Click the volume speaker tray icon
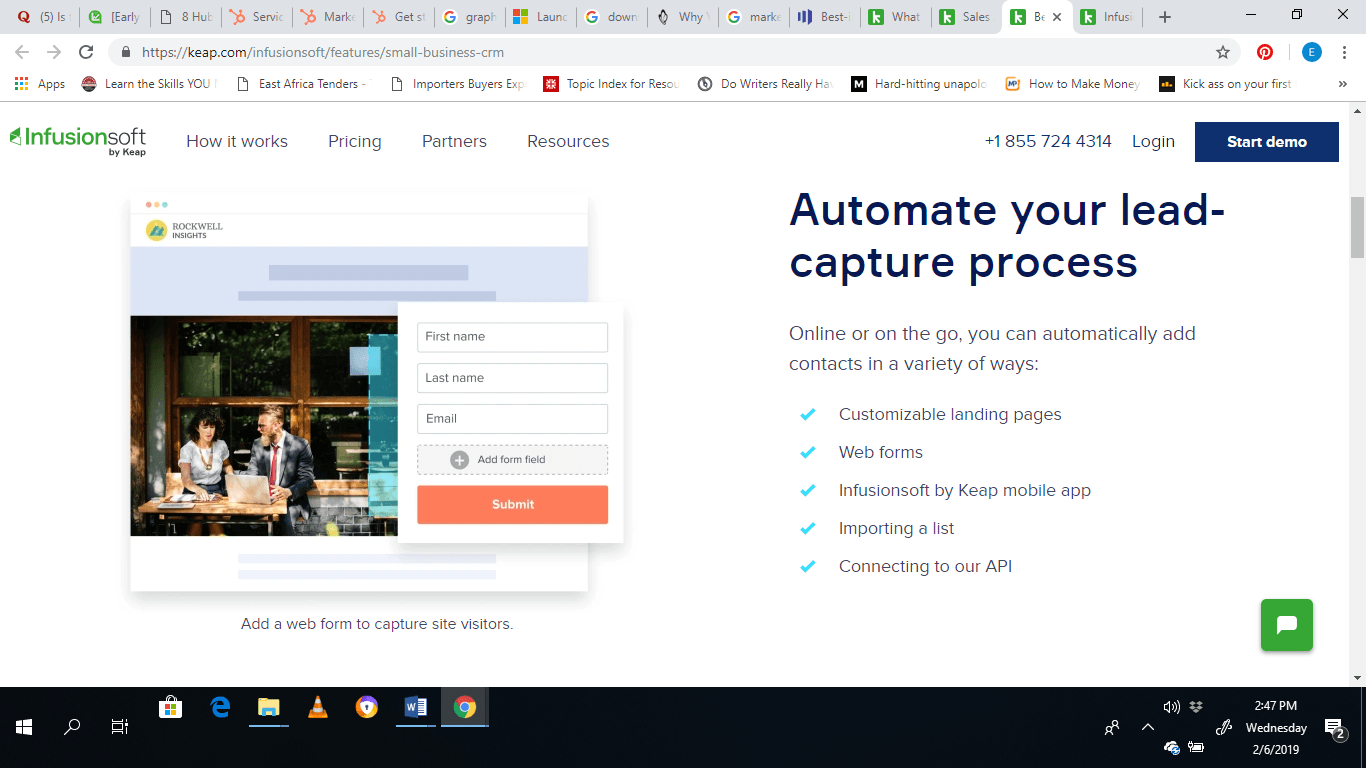The image size is (1366, 768). tap(1172, 707)
